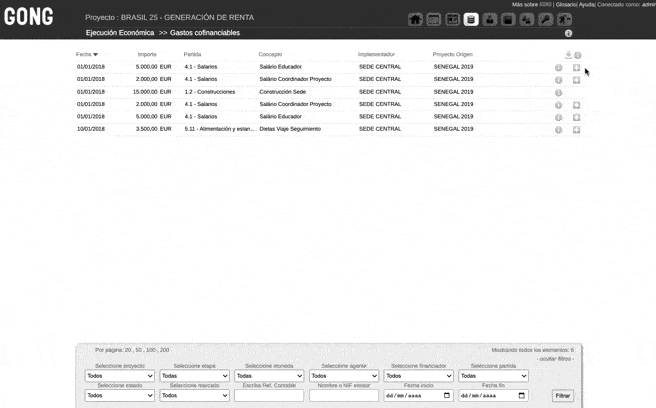656x408 pixels.
Task: Sort table by Fecha column arrow
Action: pyautogui.click(x=96, y=55)
